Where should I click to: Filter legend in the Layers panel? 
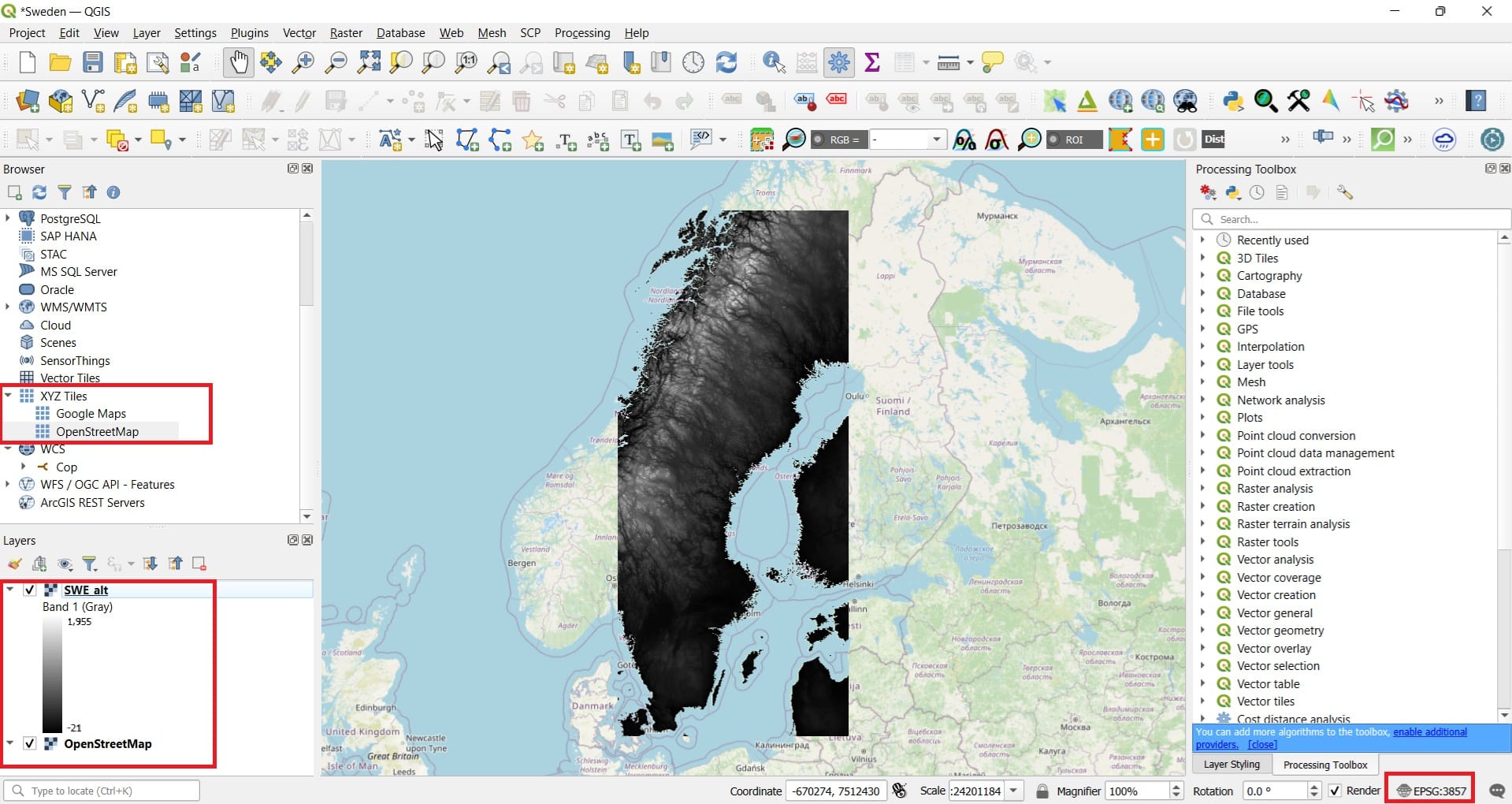tap(90, 564)
